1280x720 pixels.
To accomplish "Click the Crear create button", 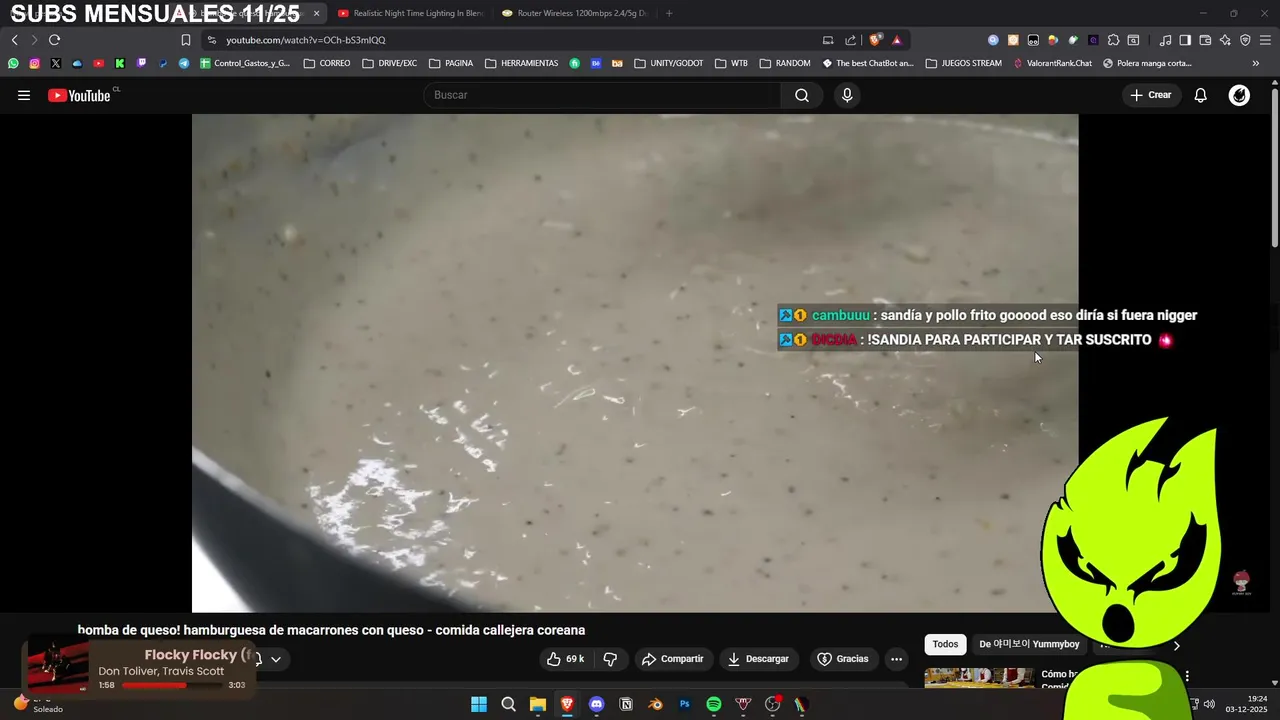I will (x=1151, y=95).
